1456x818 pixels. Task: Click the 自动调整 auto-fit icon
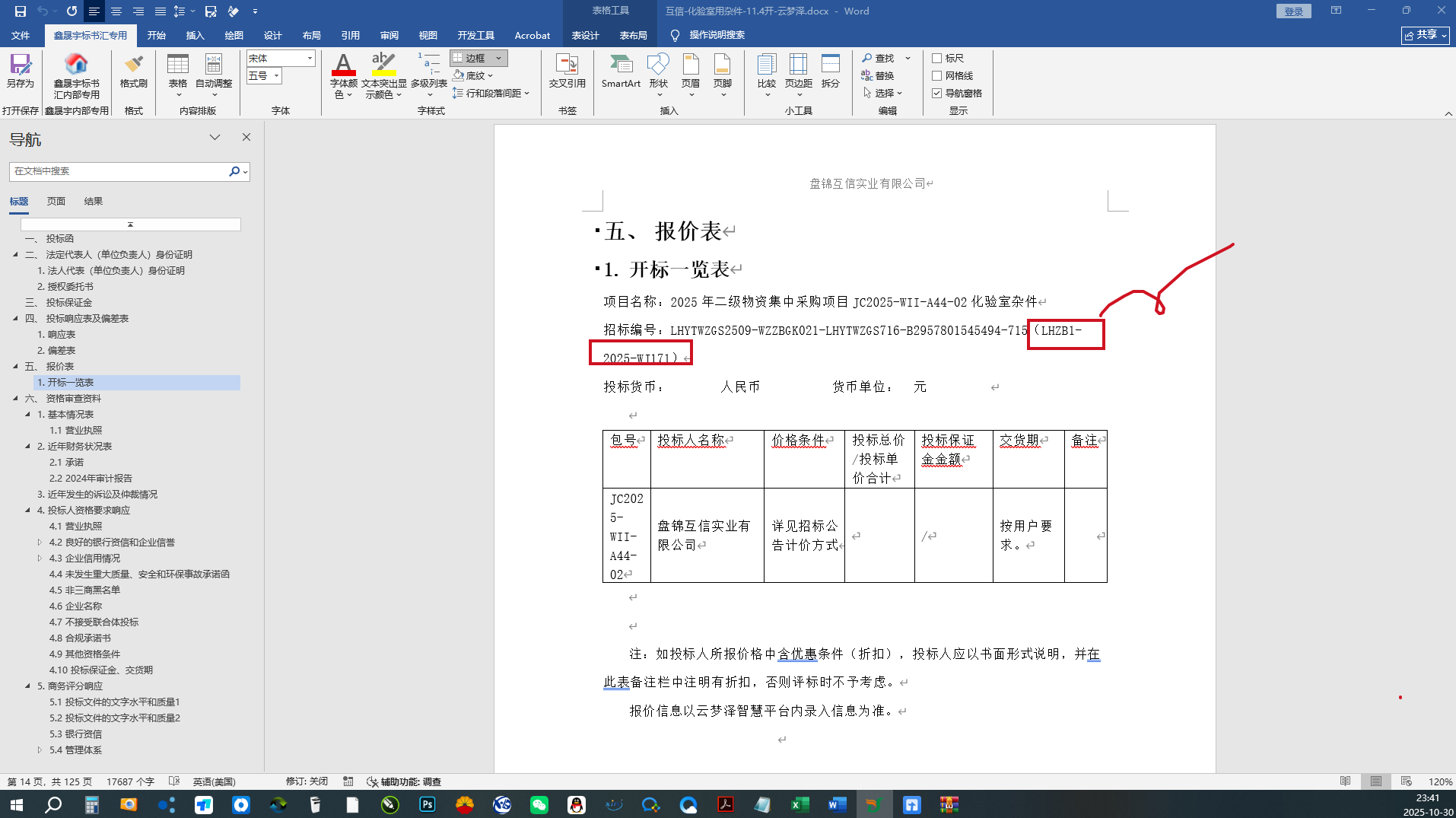click(x=214, y=75)
